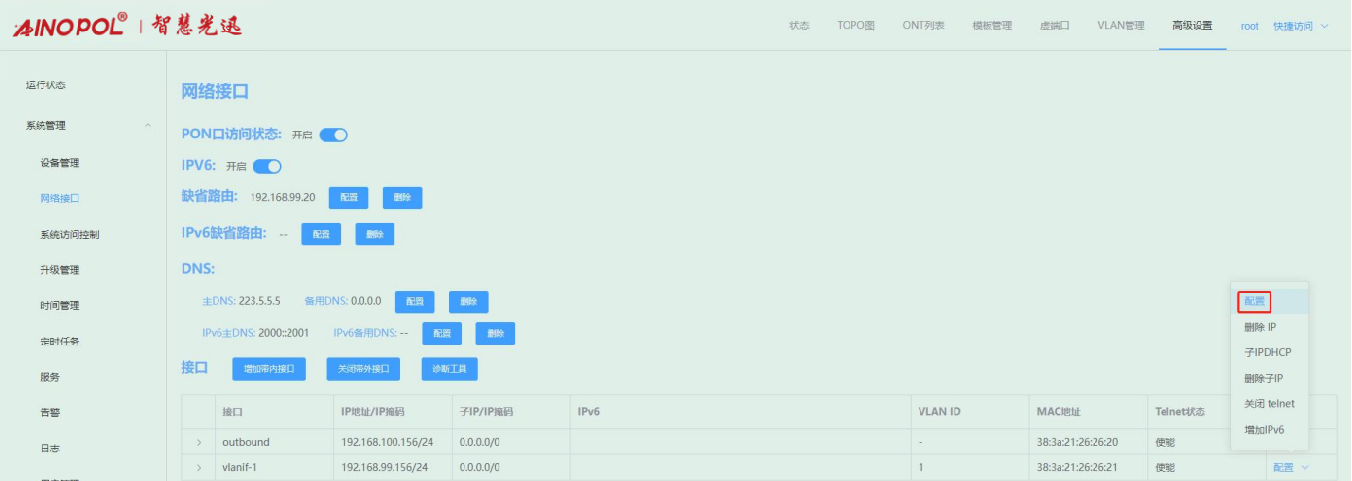
Task: Open 设备管理 in the sidebar
Action: pyautogui.click(x=59, y=163)
